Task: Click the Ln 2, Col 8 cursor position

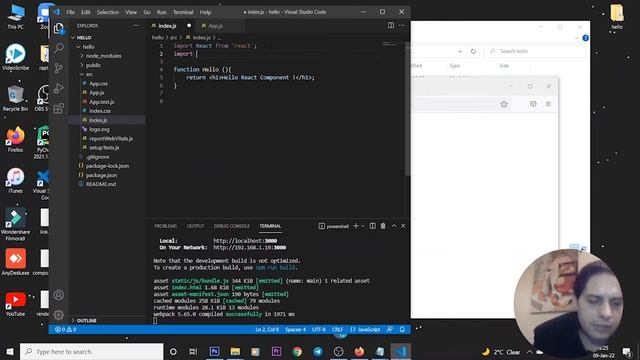Action: tap(267, 329)
